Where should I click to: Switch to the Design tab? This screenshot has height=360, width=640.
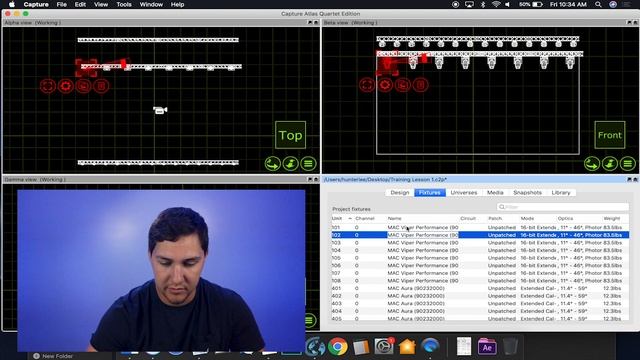tap(400, 192)
